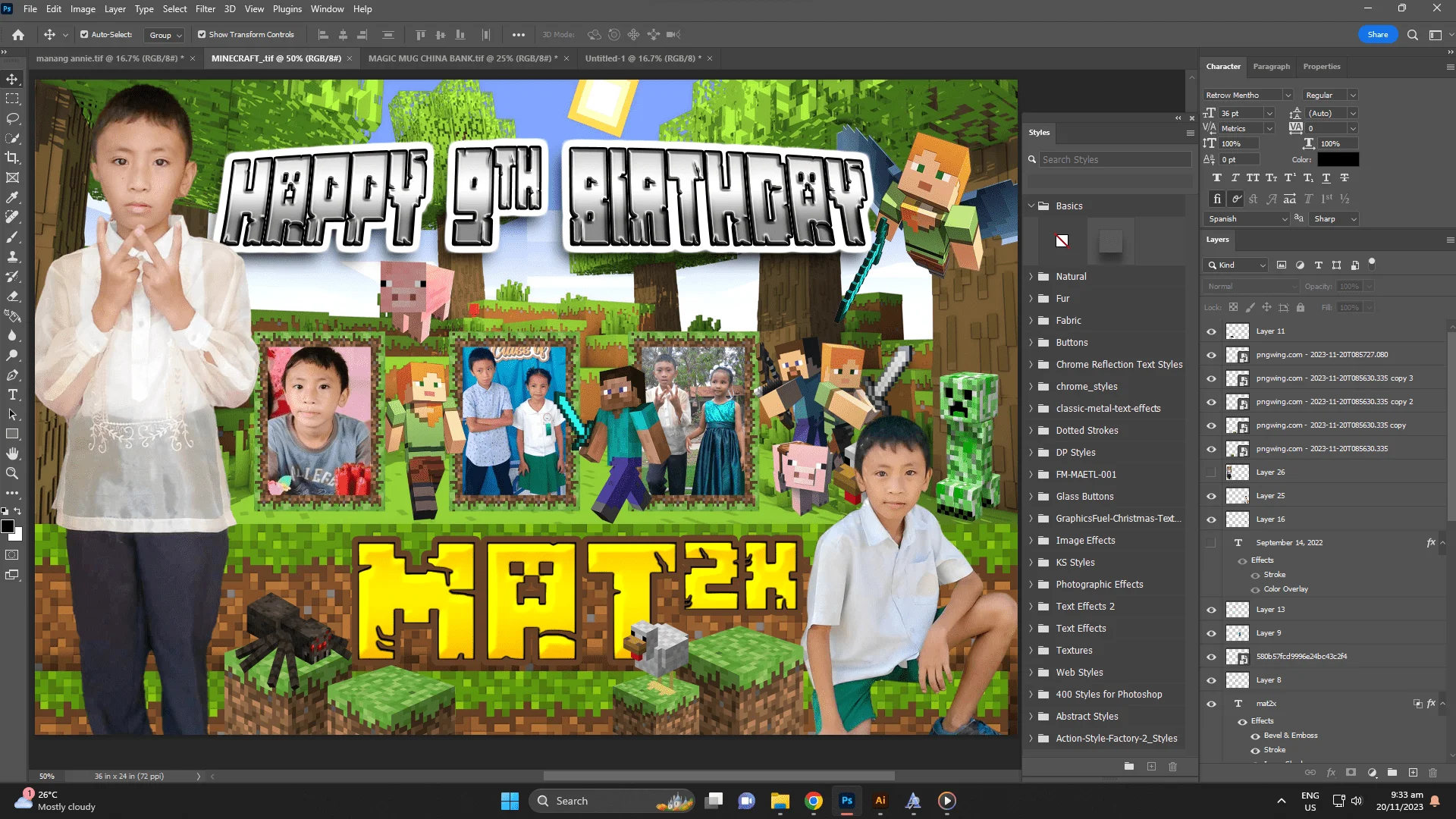Hide Layer 25 visibility
This screenshot has height=819, width=1456.
coord(1211,496)
